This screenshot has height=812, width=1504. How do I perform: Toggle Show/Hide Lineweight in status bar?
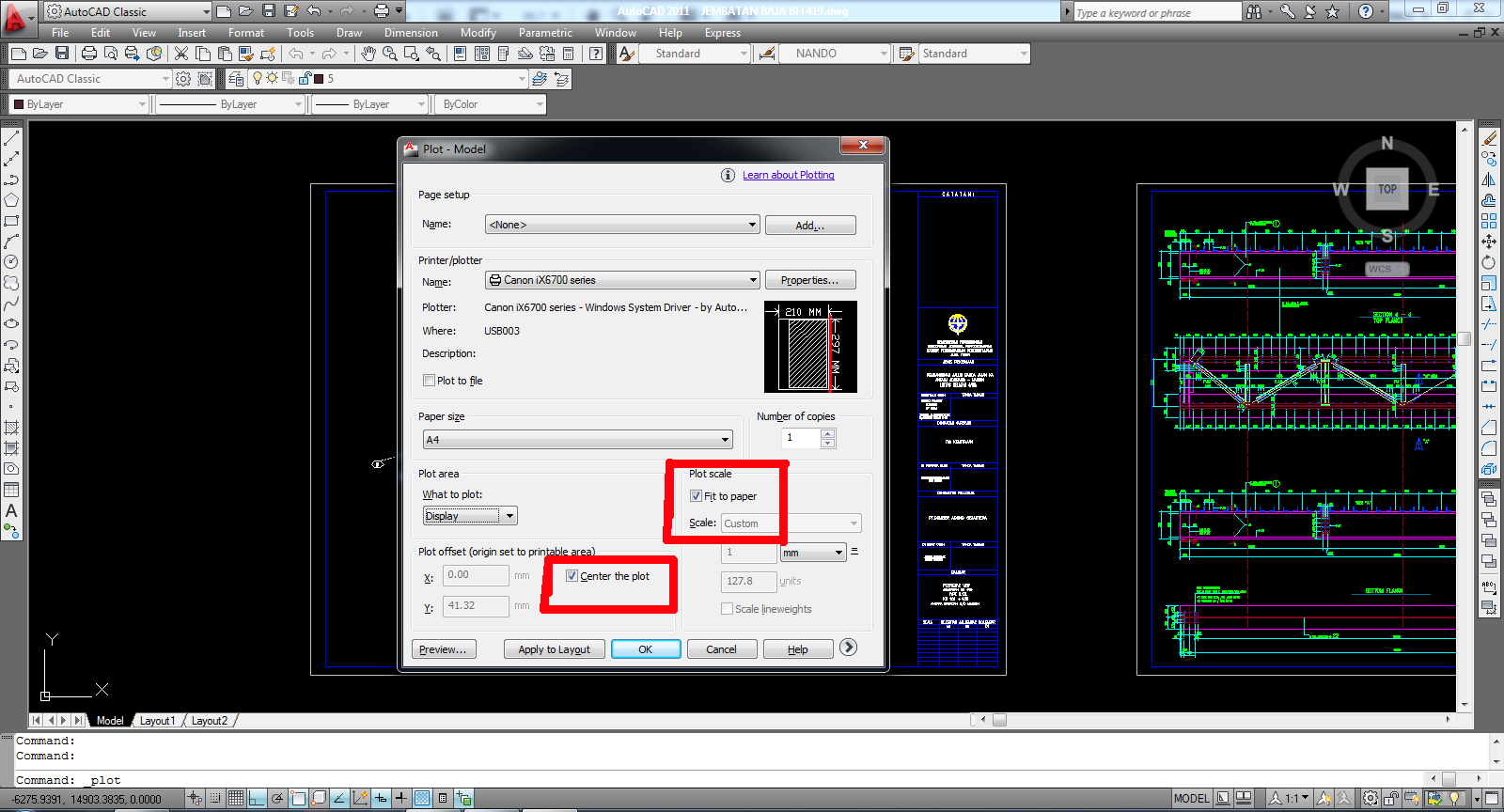[x=401, y=799]
